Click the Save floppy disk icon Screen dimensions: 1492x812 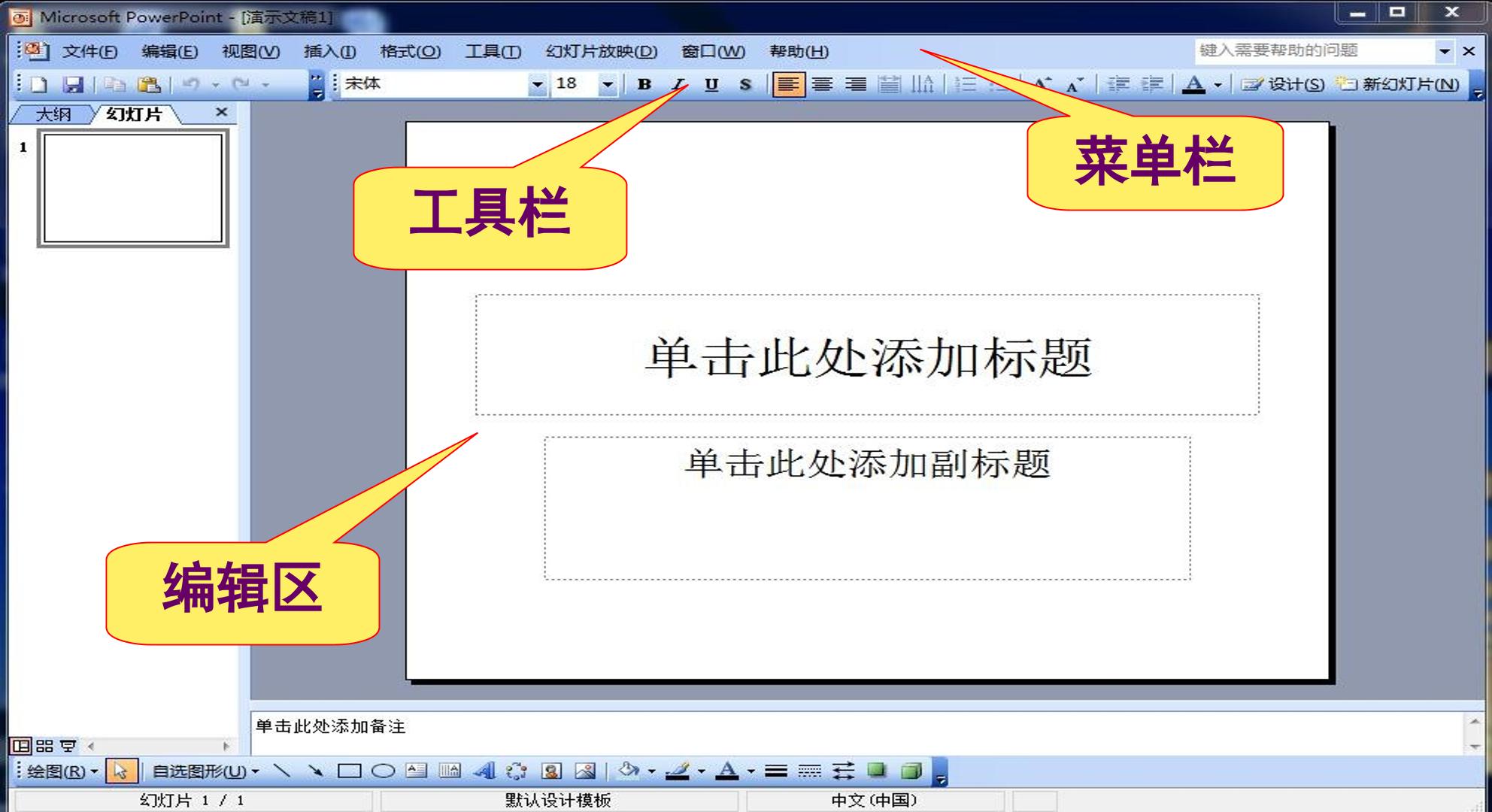73,84
